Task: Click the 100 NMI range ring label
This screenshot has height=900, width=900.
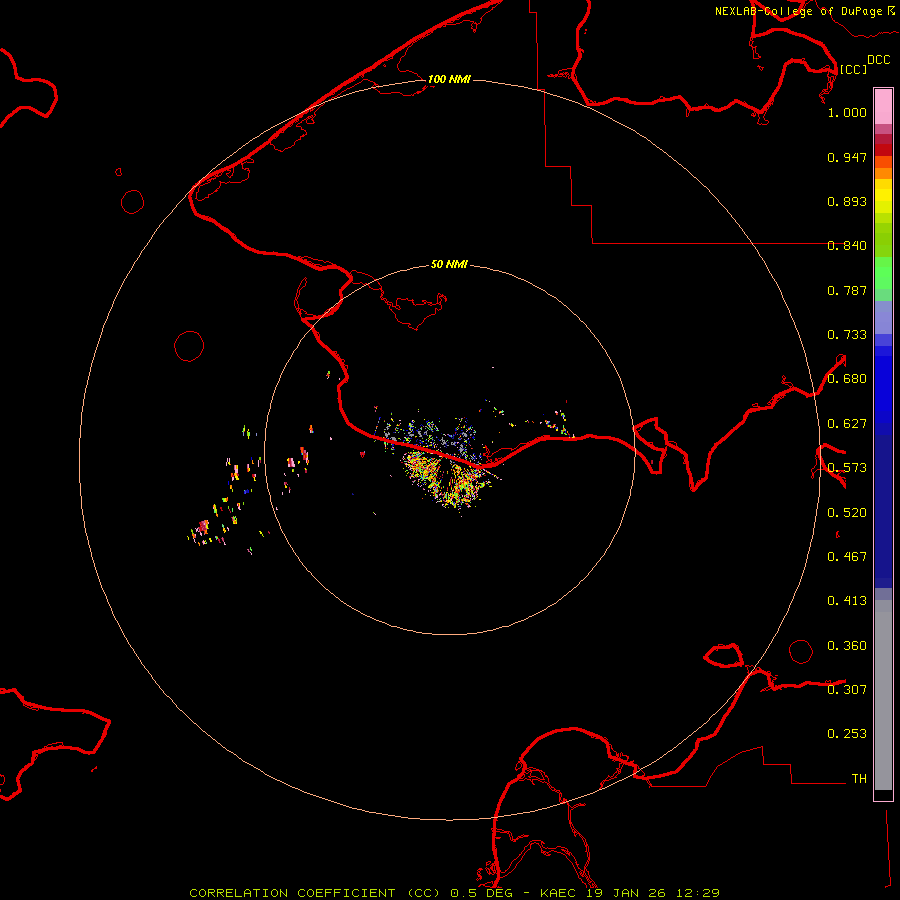Action: coord(449,79)
